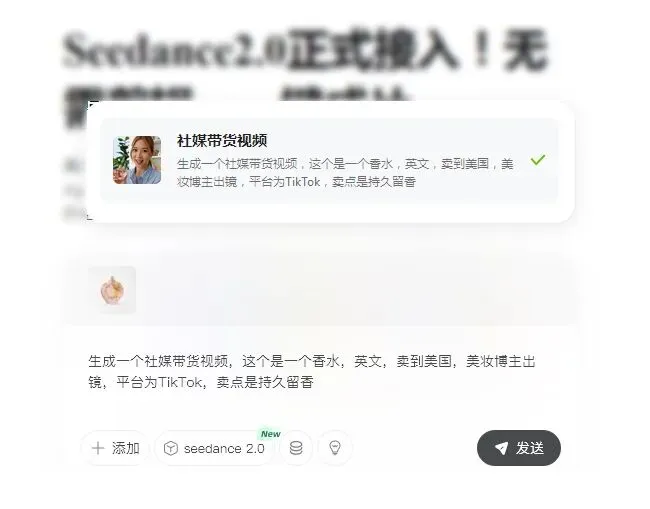
Task: Focus the prompt text starting 生成一个社媒带货视频
Action: click(x=312, y=371)
